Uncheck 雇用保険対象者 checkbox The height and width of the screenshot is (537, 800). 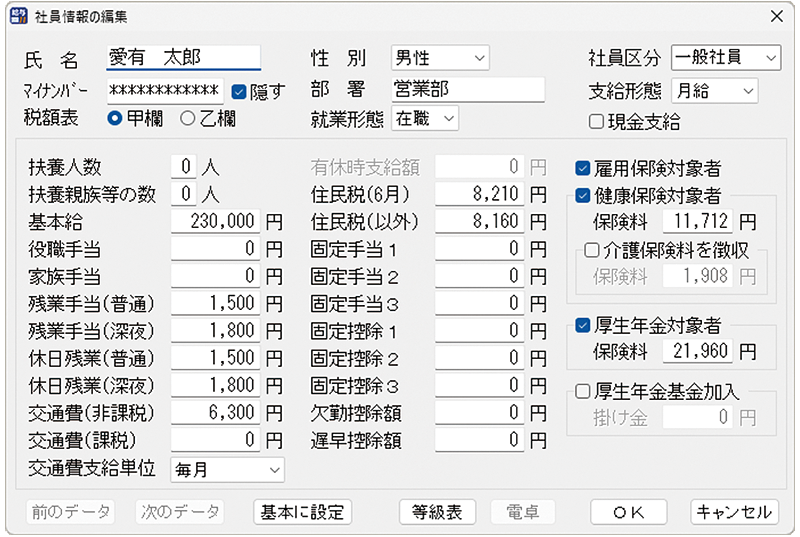pos(582,168)
